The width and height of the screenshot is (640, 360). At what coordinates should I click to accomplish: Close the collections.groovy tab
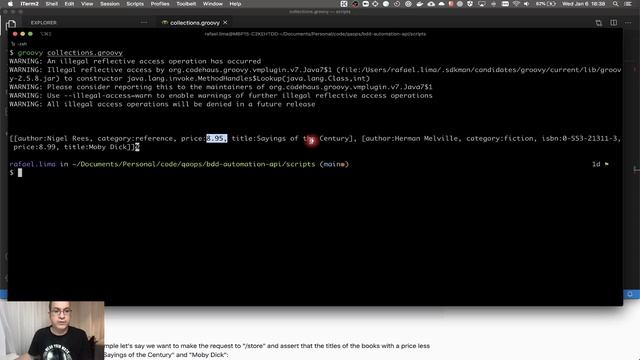(225, 22)
